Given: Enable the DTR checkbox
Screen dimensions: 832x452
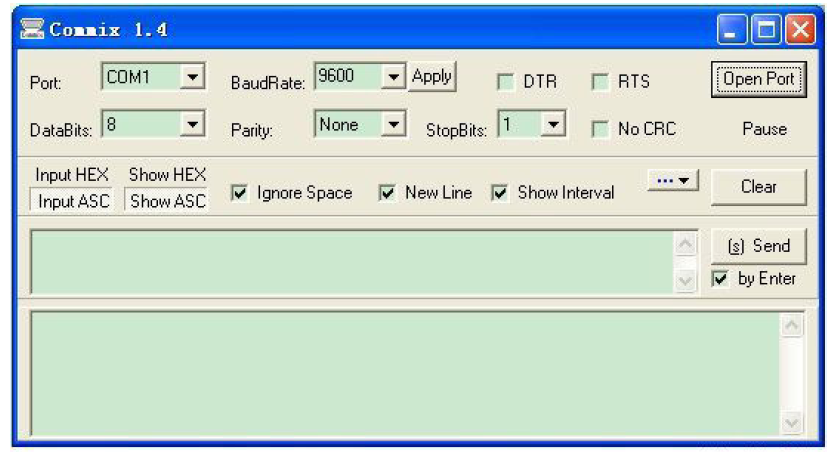Looking at the screenshot, I should 506,82.
